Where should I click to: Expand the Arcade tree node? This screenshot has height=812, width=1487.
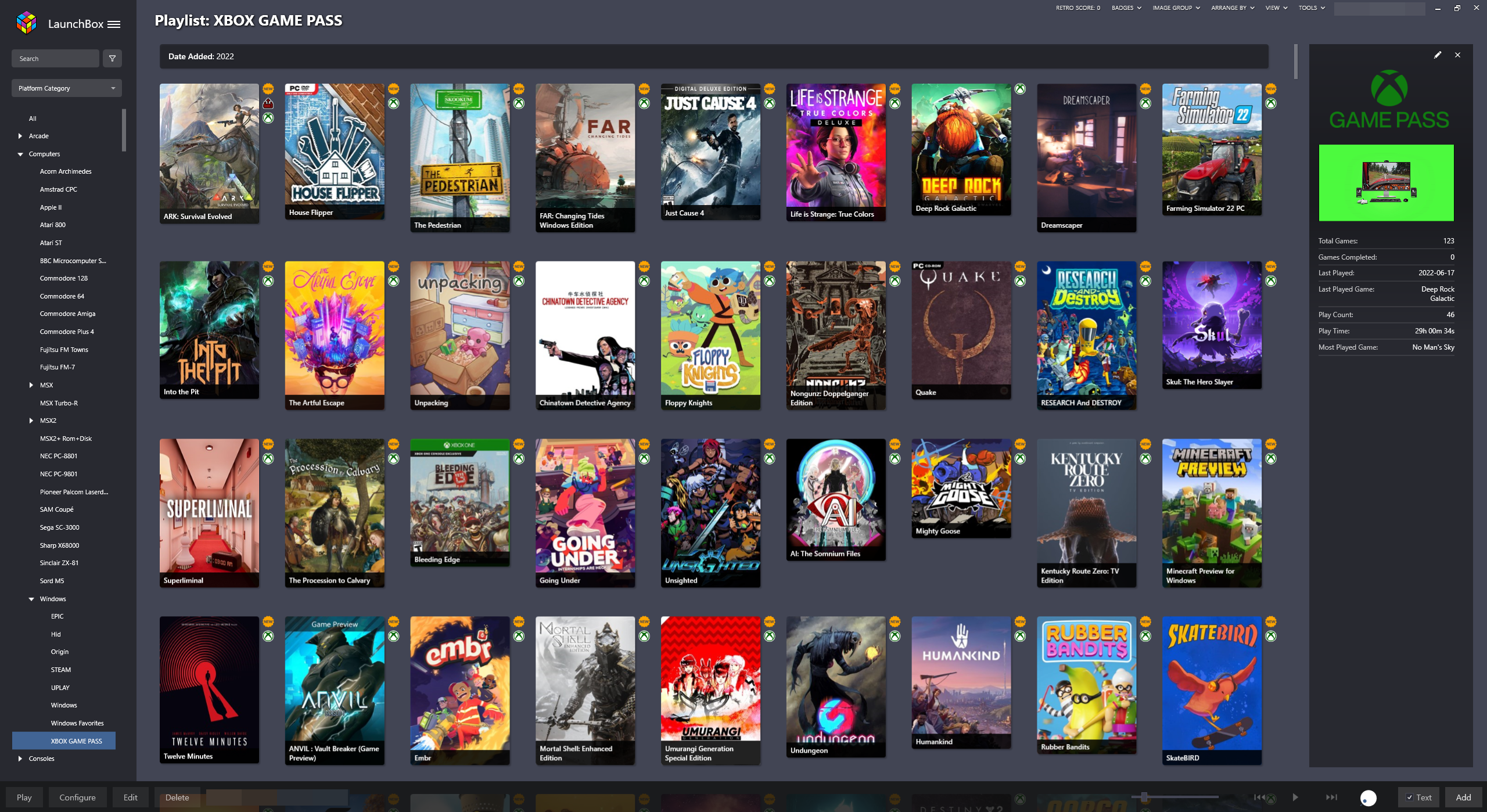click(x=20, y=136)
